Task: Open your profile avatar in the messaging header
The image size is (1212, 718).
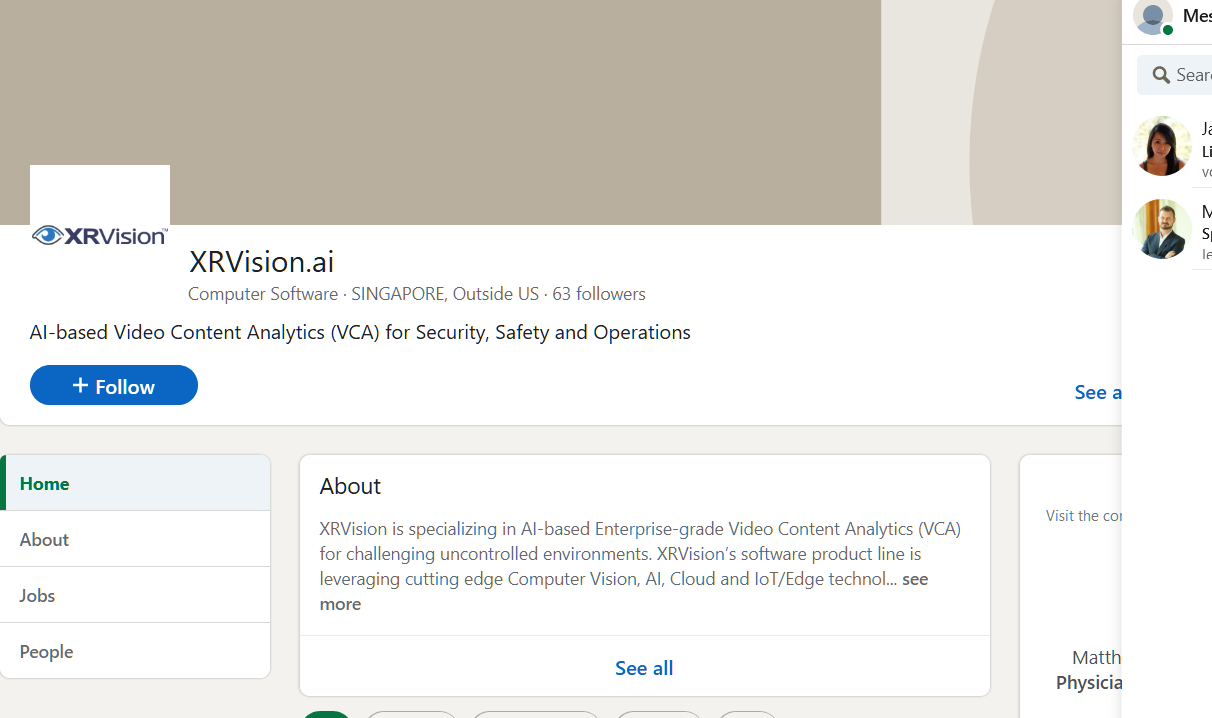Action: tap(1153, 17)
